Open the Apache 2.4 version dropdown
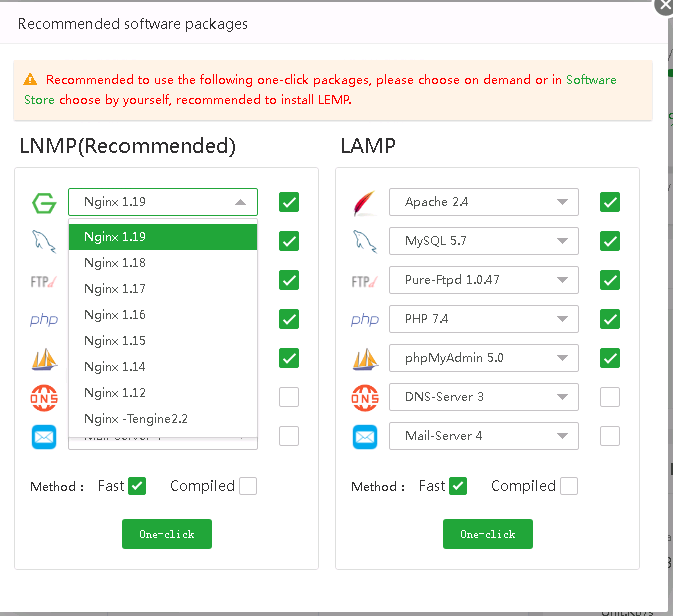 (484, 202)
